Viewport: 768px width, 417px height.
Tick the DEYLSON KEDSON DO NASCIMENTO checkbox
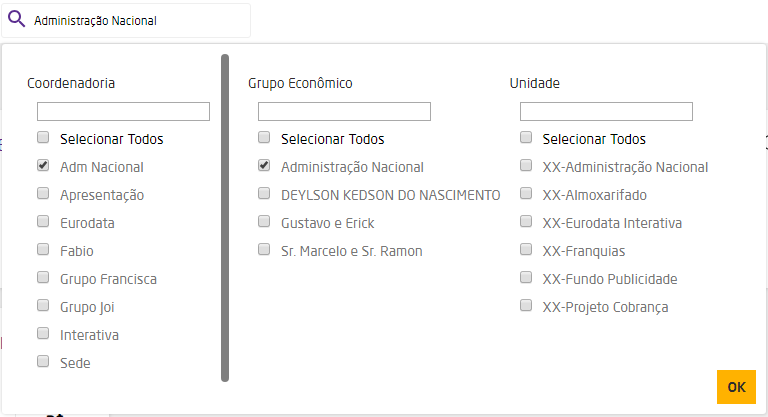264,194
